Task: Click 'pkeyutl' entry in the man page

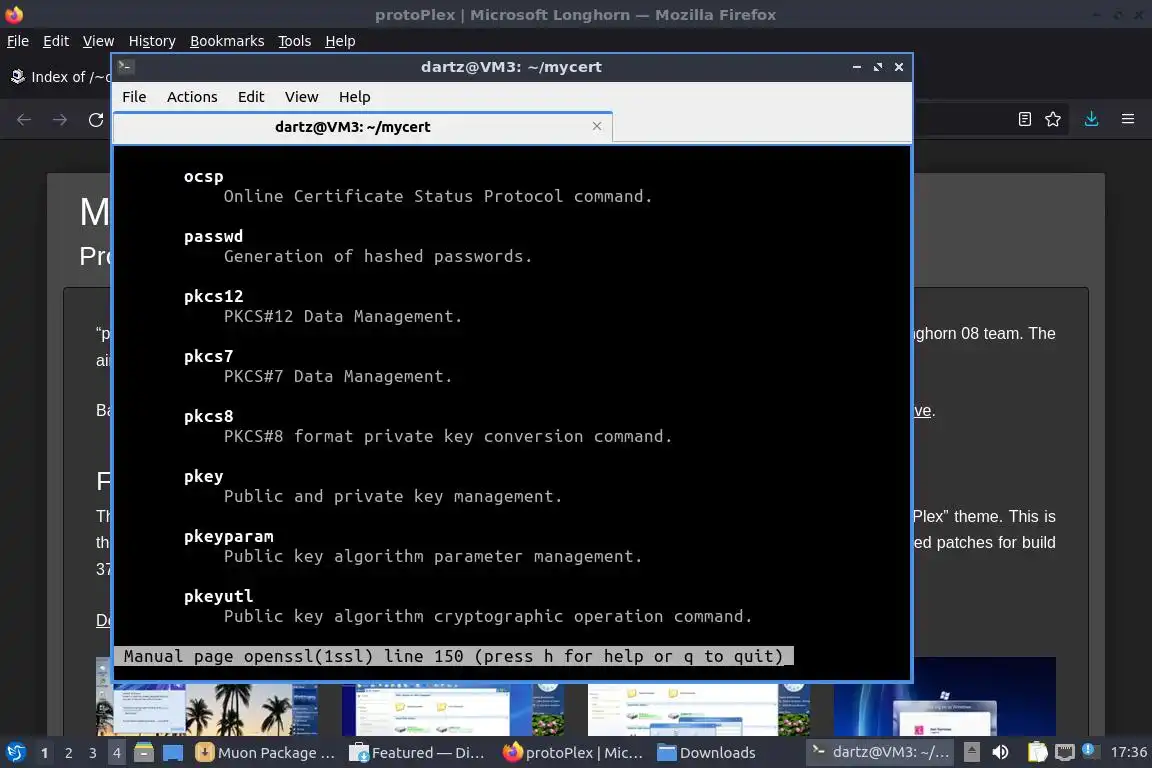Action: [218, 596]
